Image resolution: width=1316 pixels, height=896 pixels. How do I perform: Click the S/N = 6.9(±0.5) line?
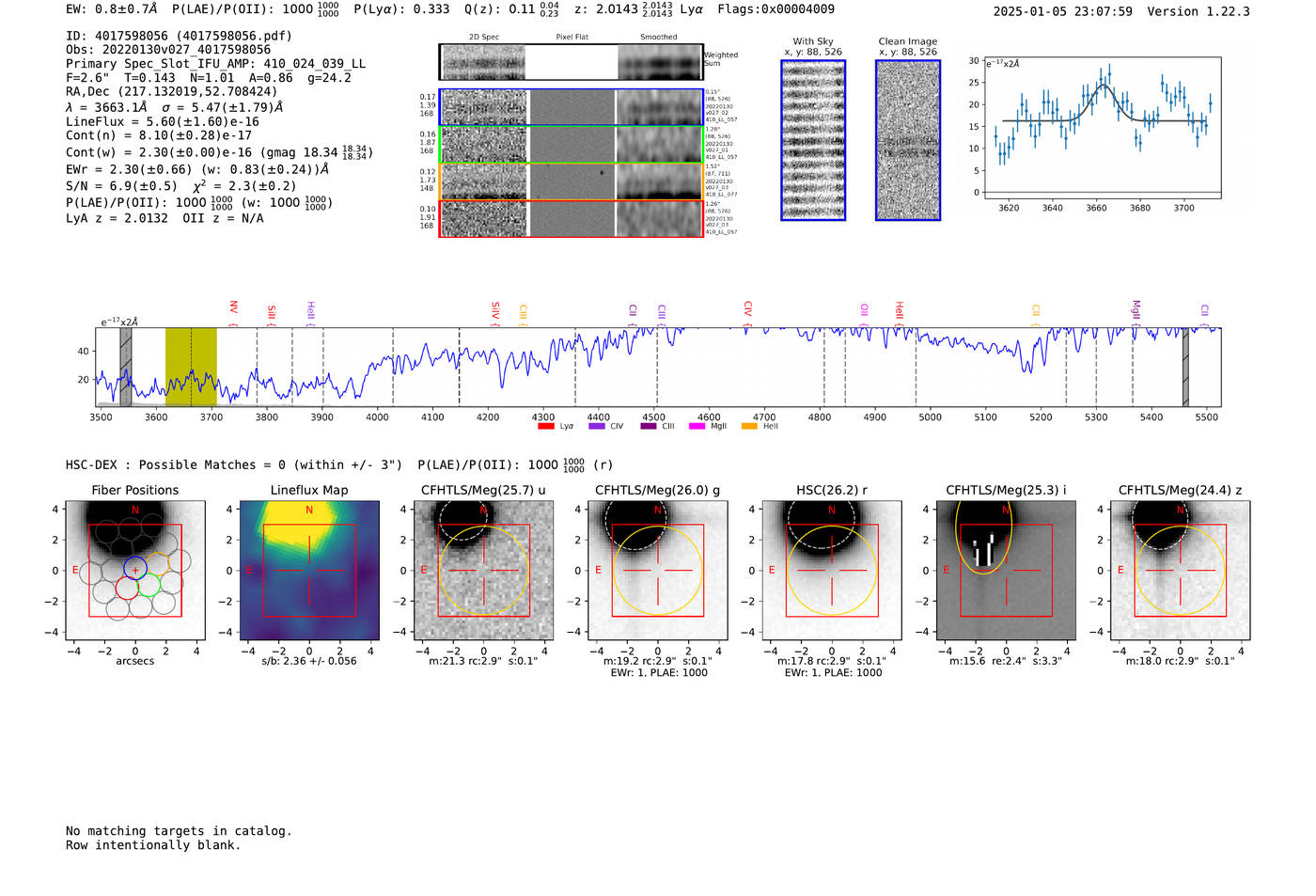click(181, 185)
